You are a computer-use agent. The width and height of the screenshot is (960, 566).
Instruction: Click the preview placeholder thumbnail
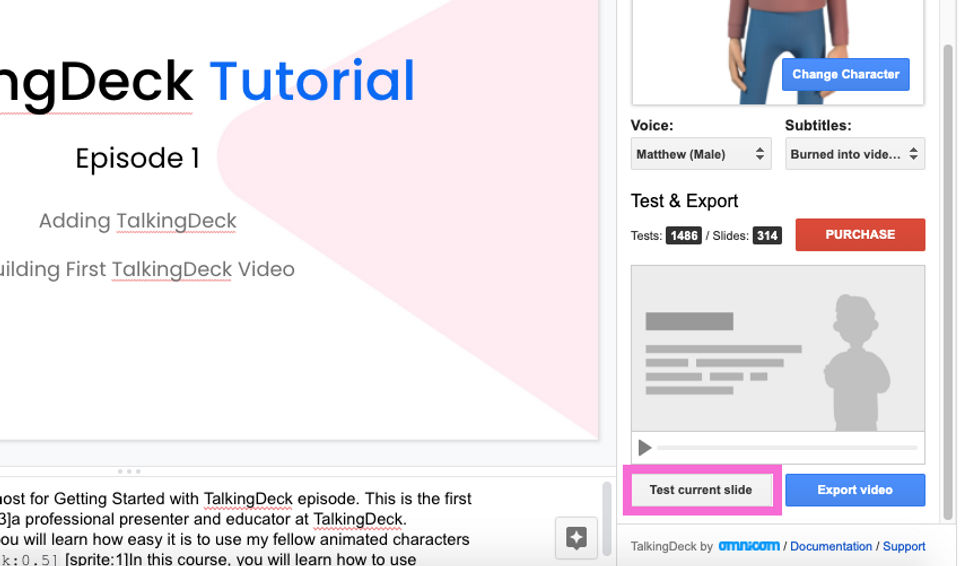tap(778, 348)
